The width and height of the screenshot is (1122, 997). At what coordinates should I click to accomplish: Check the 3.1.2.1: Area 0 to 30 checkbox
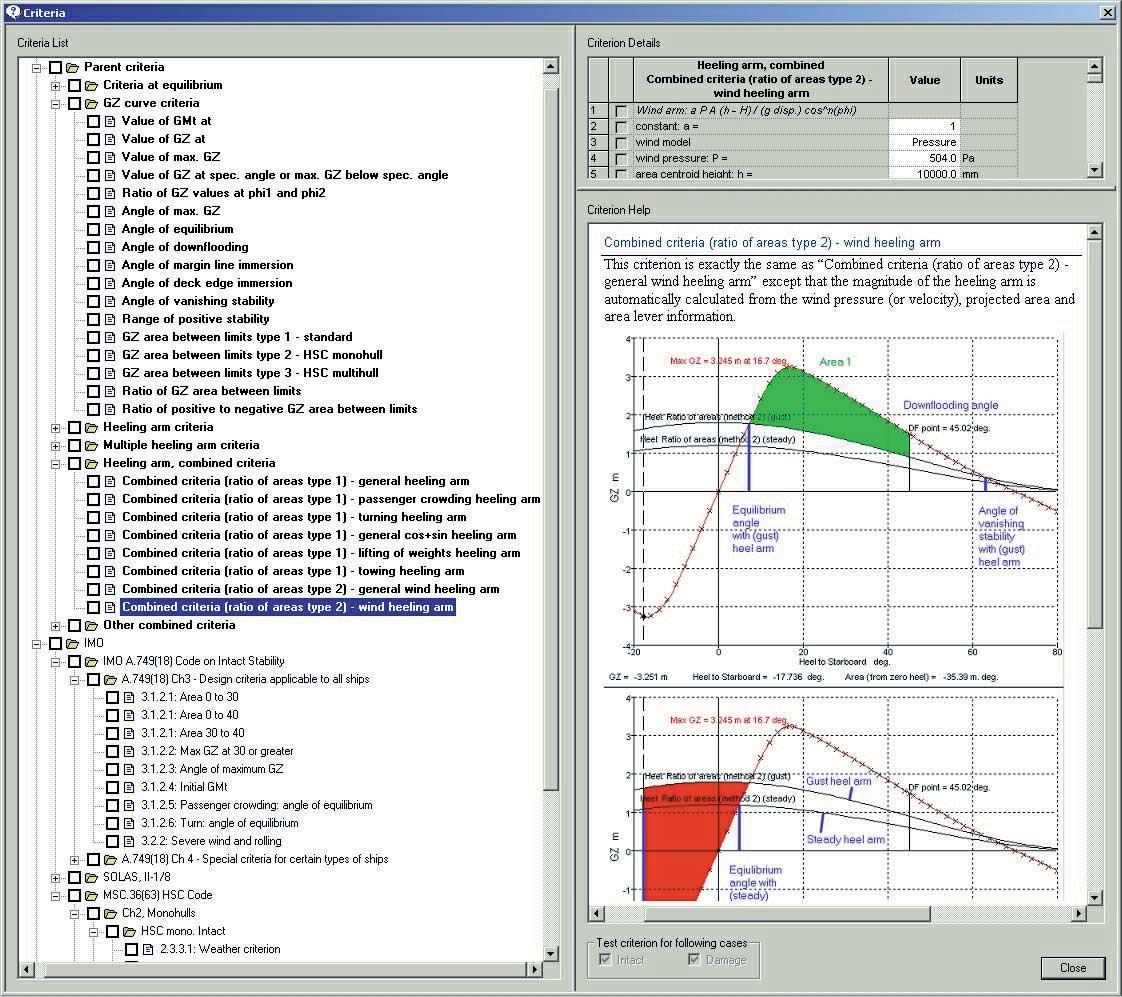tap(112, 698)
